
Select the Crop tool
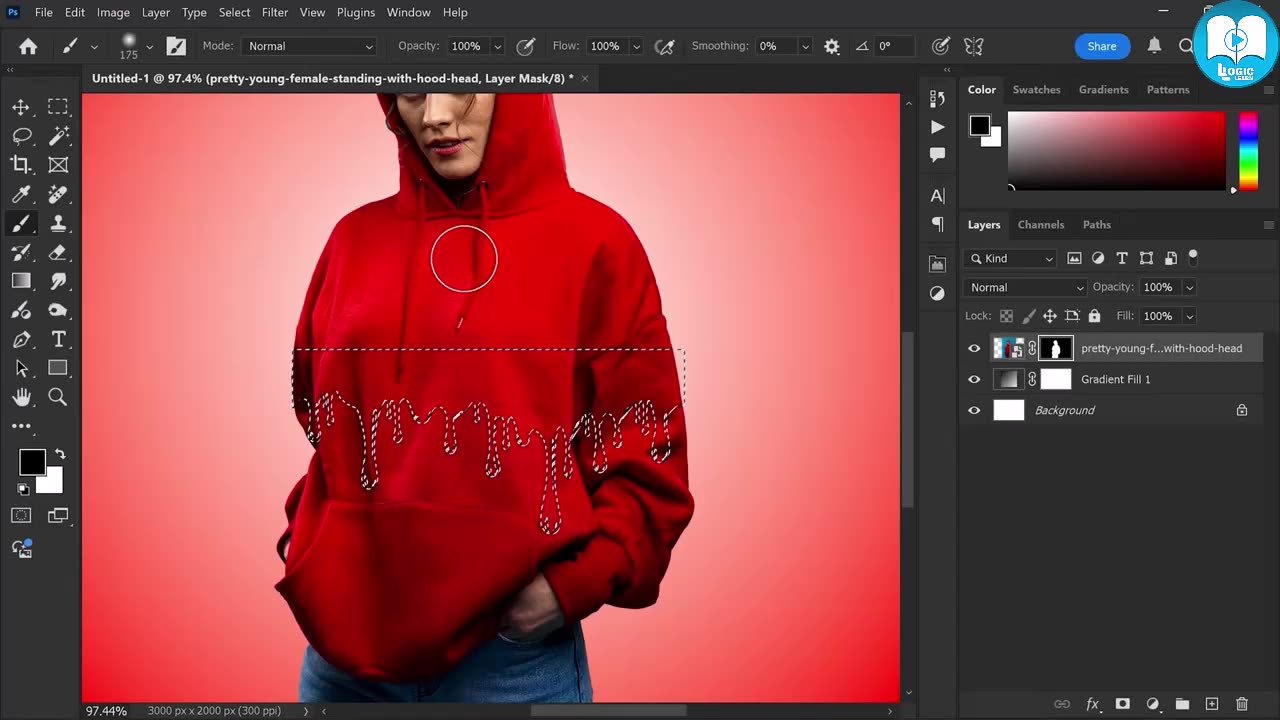tap(21, 165)
